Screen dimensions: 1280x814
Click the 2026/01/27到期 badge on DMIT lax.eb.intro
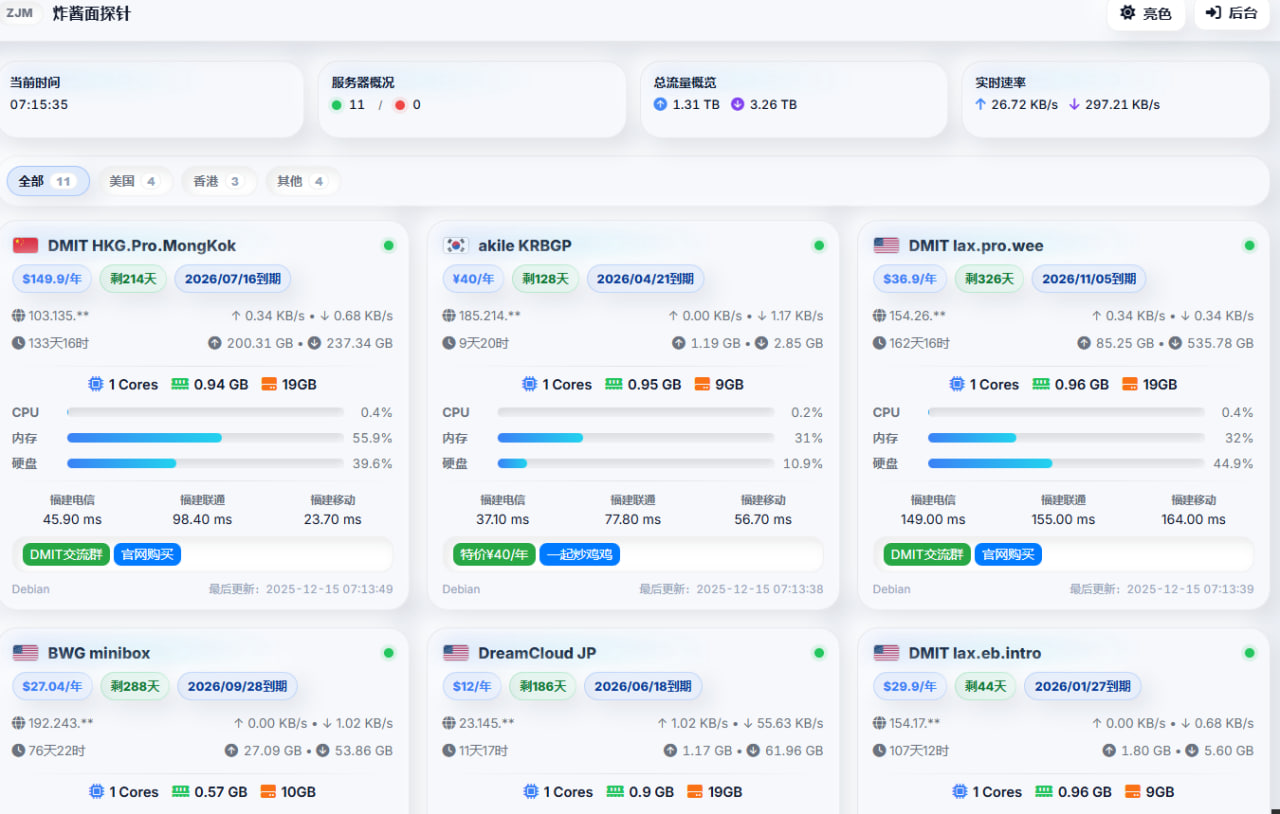[1082, 686]
